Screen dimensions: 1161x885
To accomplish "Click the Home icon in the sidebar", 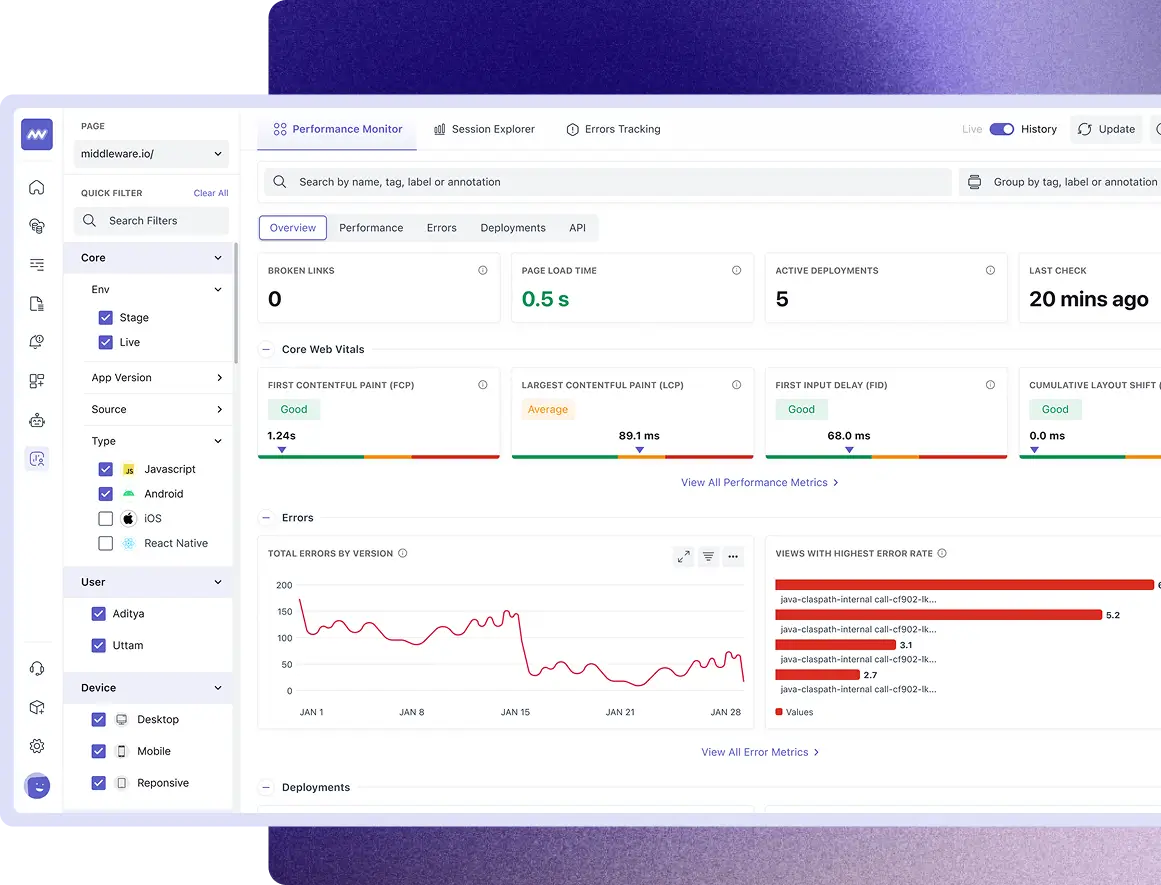I will (x=37, y=187).
